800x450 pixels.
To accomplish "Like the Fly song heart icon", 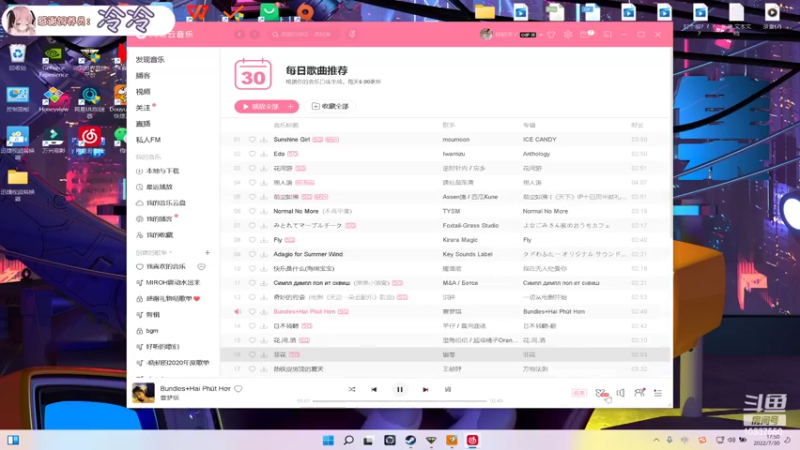I will [252, 240].
